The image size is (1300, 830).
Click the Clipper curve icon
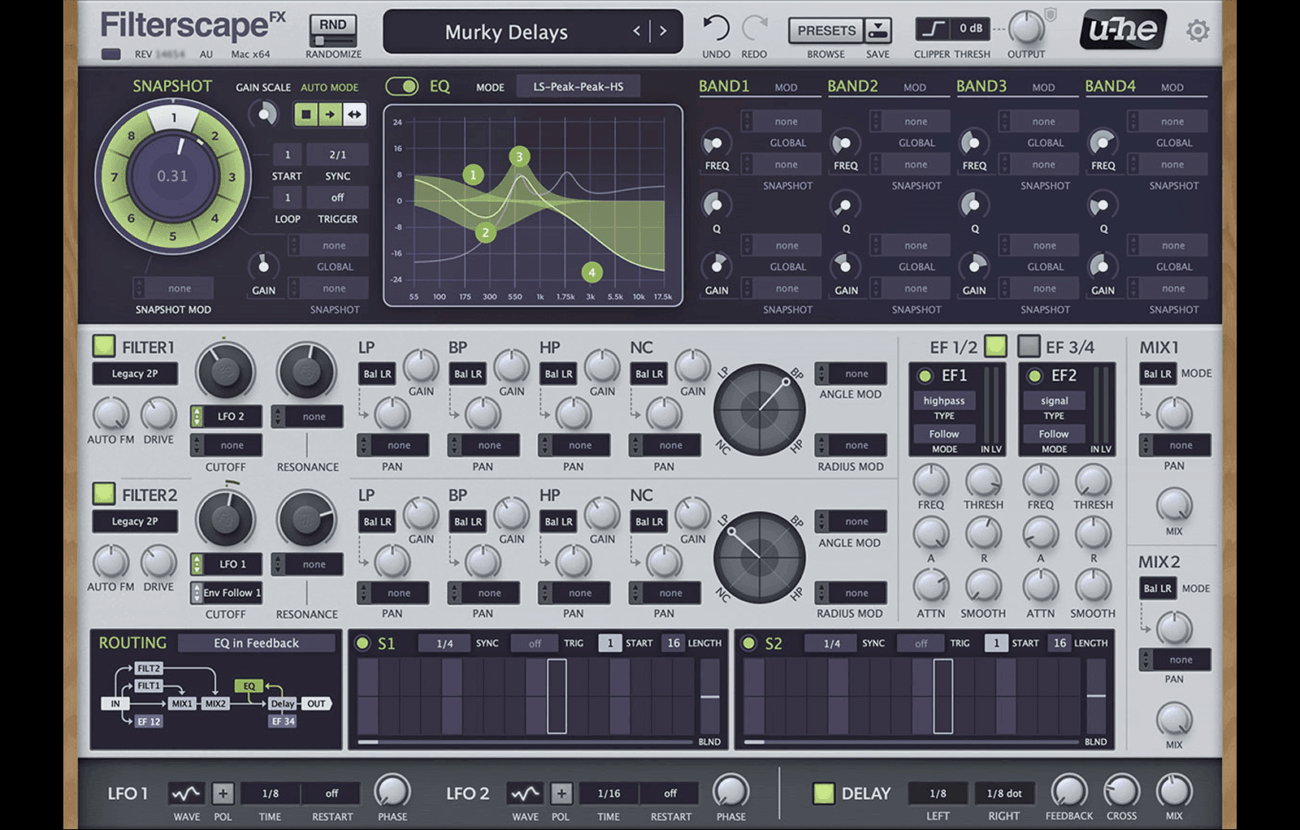tap(932, 29)
